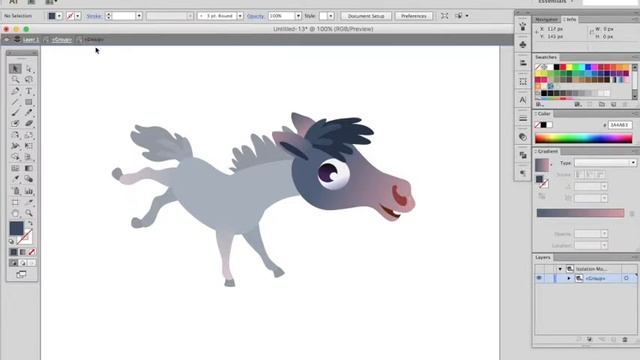Expand the Group row in Layers
Viewport: 640px width, 360px height.
[x=569, y=278]
